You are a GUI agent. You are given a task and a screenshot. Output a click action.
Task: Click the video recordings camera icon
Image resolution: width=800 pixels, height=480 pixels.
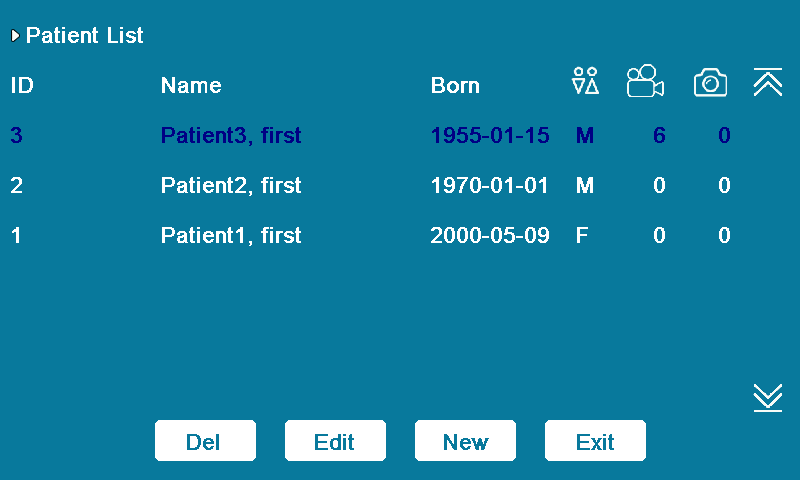click(645, 83)
